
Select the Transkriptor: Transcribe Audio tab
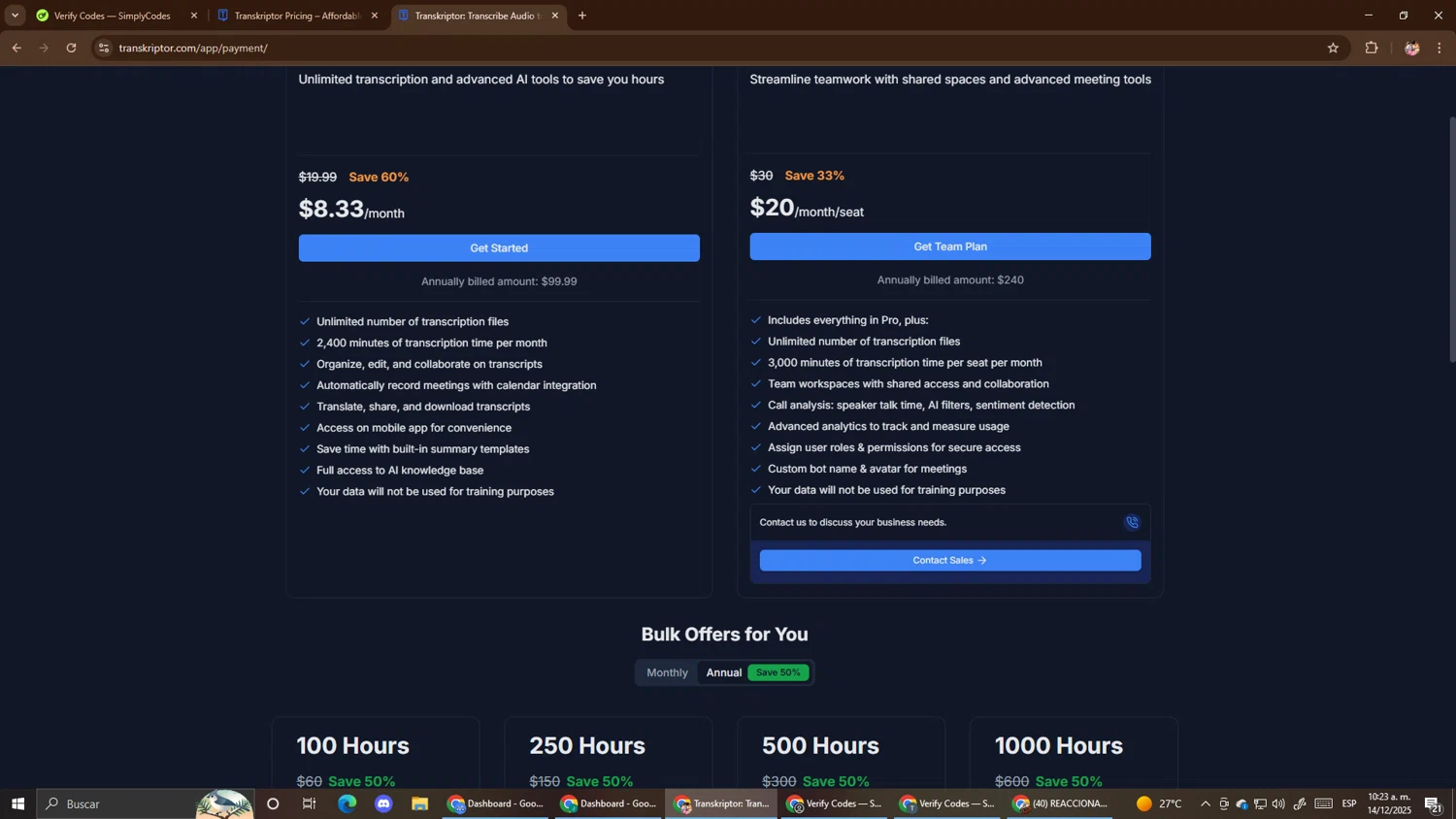click(x=476, y=16)
